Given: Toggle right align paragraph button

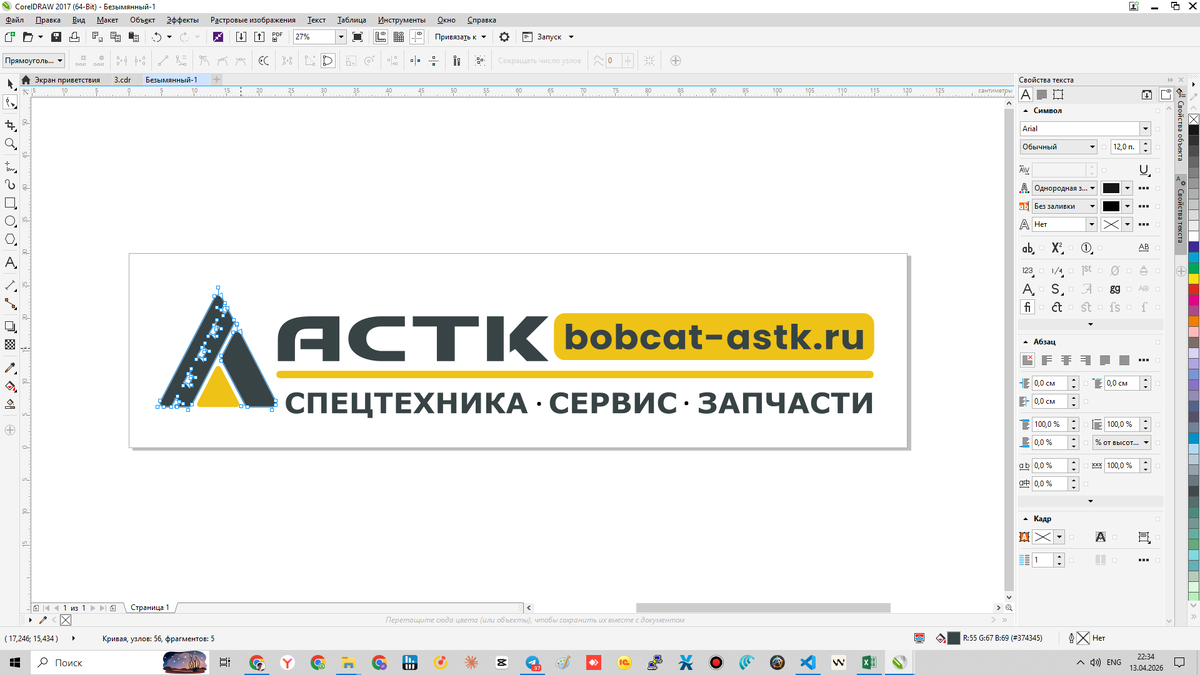Looking at the screenshot, I should coord(1085,360).
